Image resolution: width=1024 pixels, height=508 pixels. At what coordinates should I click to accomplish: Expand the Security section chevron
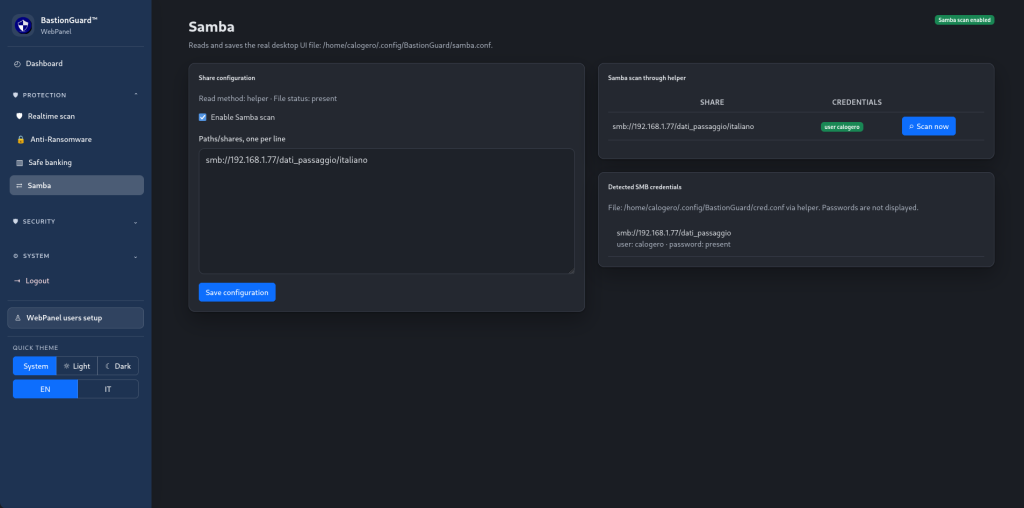136,222
